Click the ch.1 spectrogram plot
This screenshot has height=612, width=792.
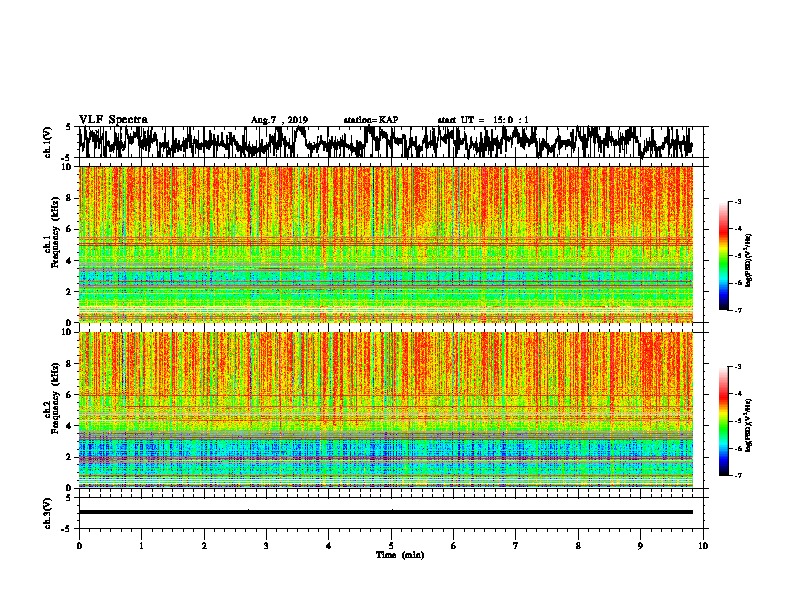[386, 244]
